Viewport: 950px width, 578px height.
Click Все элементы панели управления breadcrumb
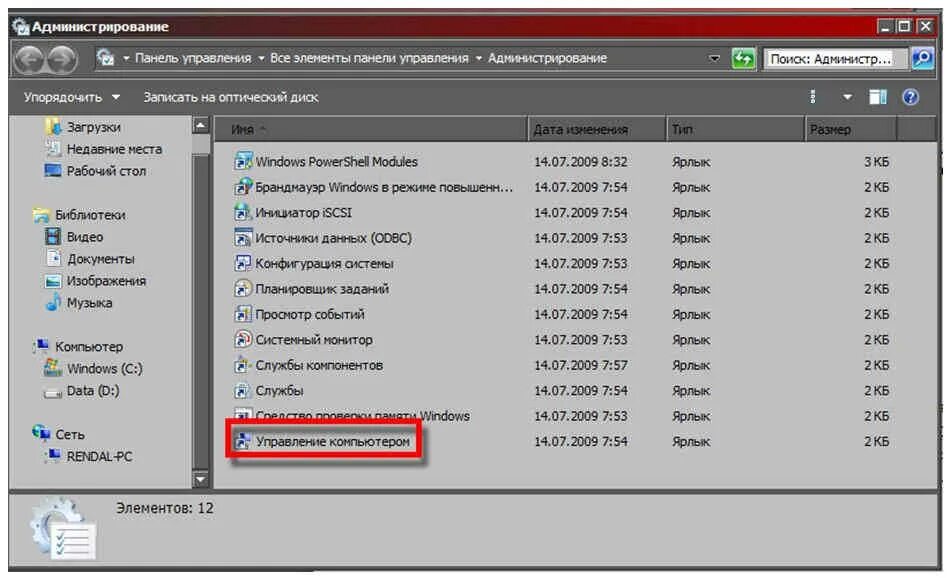(x=369, y=58)
